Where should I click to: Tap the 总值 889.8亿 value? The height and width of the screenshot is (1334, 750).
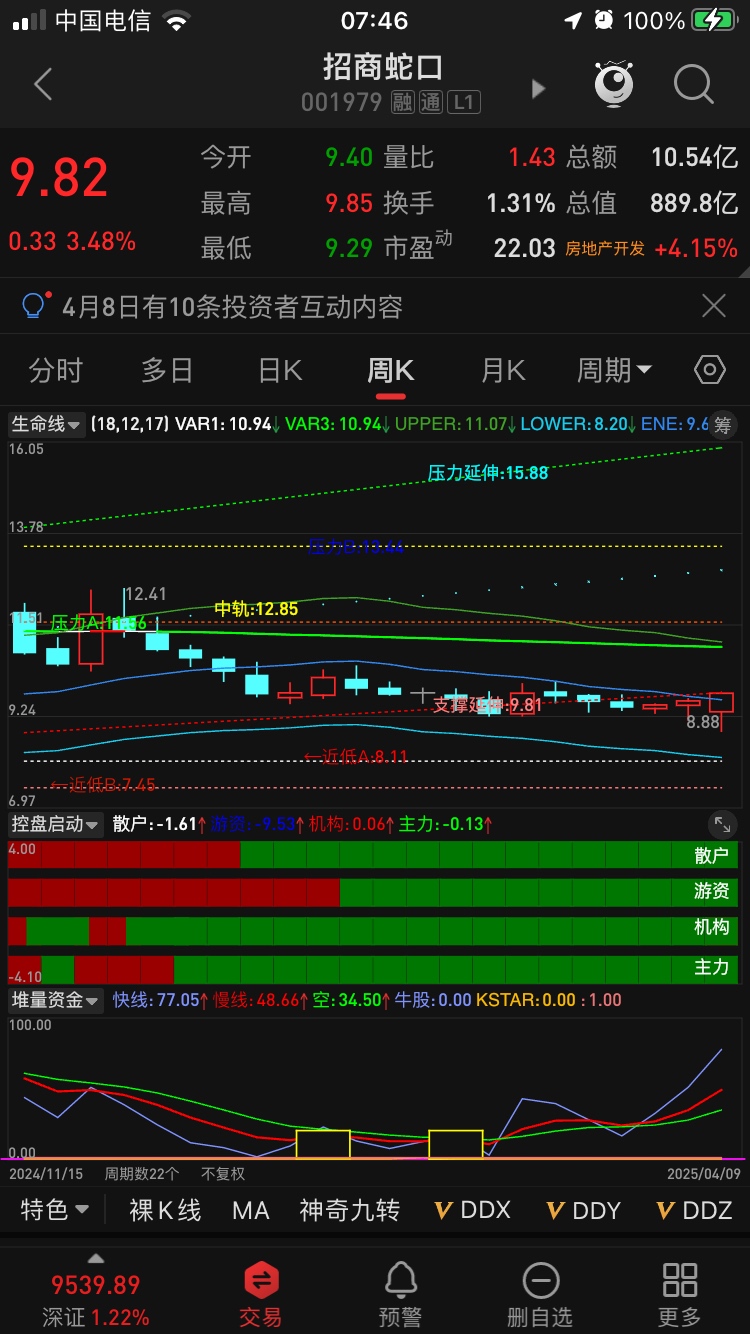(694, 203)
